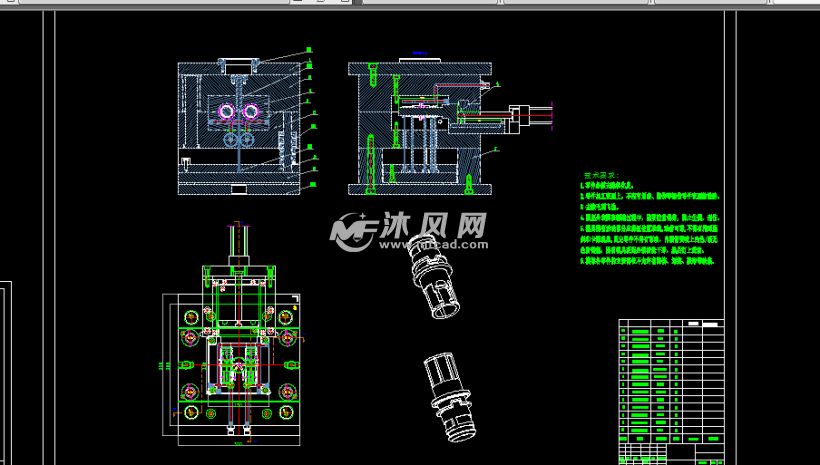This screenshot has width=820, height=465.
Task: Click the horizontal scrollbar at the top edge
Action: 400,3
